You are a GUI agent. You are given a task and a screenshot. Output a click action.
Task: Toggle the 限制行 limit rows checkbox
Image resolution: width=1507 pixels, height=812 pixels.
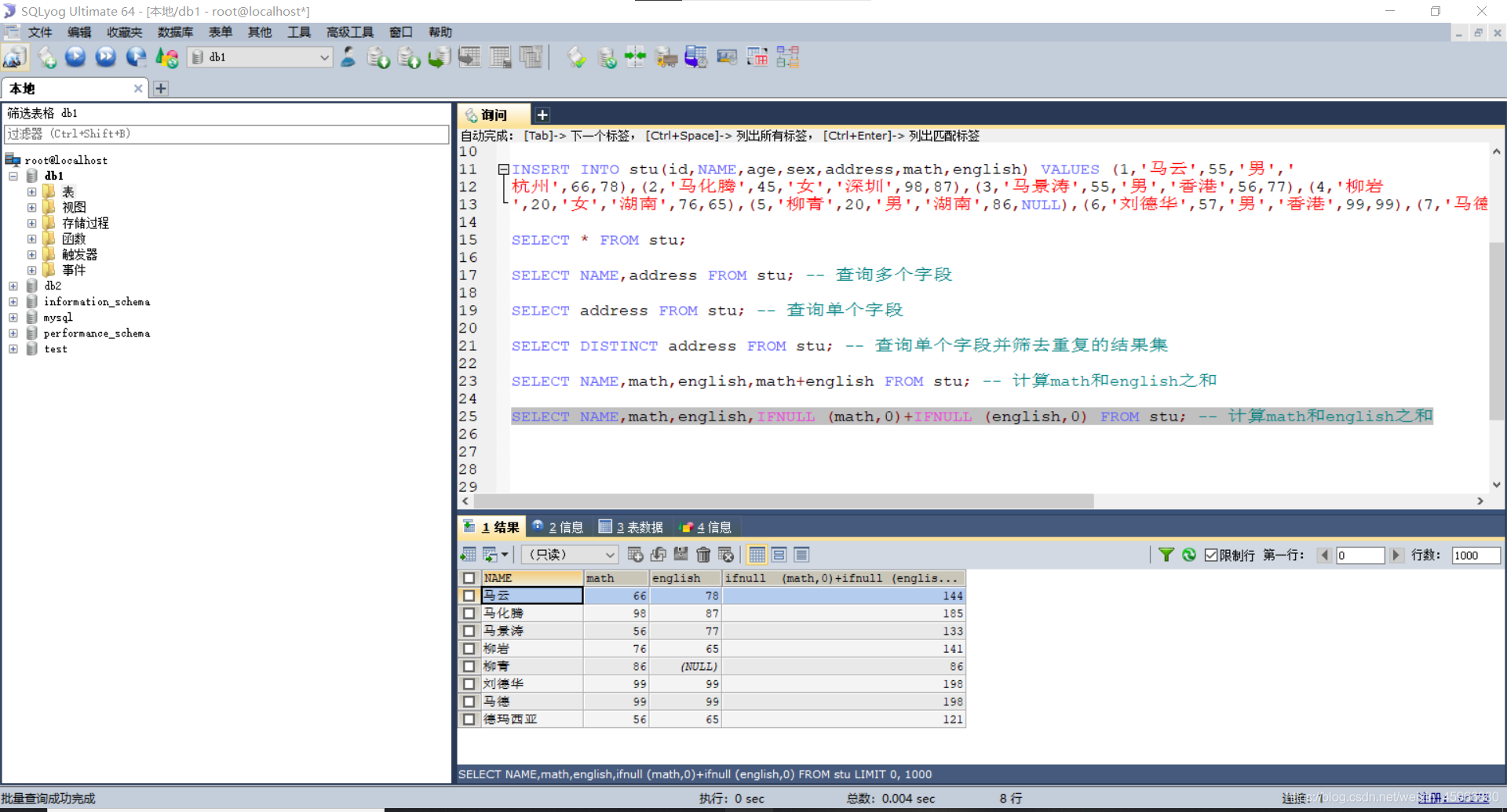[1211, 555]
